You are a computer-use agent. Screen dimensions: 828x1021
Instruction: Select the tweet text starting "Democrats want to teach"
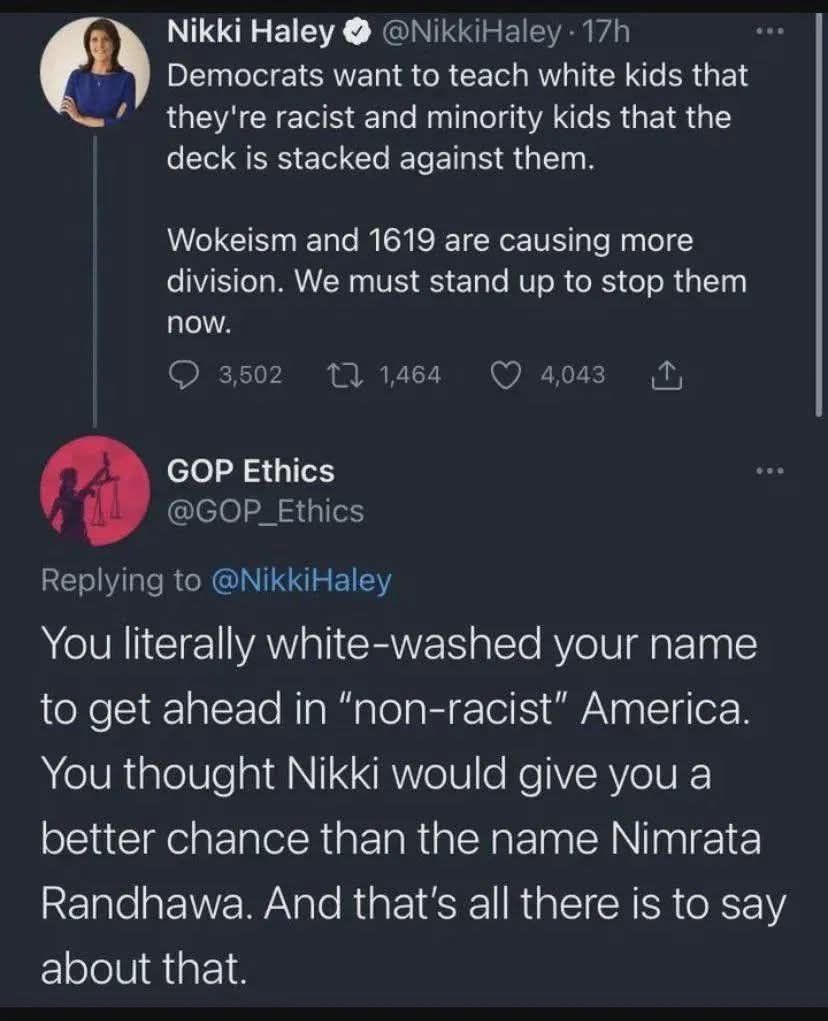(456, 118)
